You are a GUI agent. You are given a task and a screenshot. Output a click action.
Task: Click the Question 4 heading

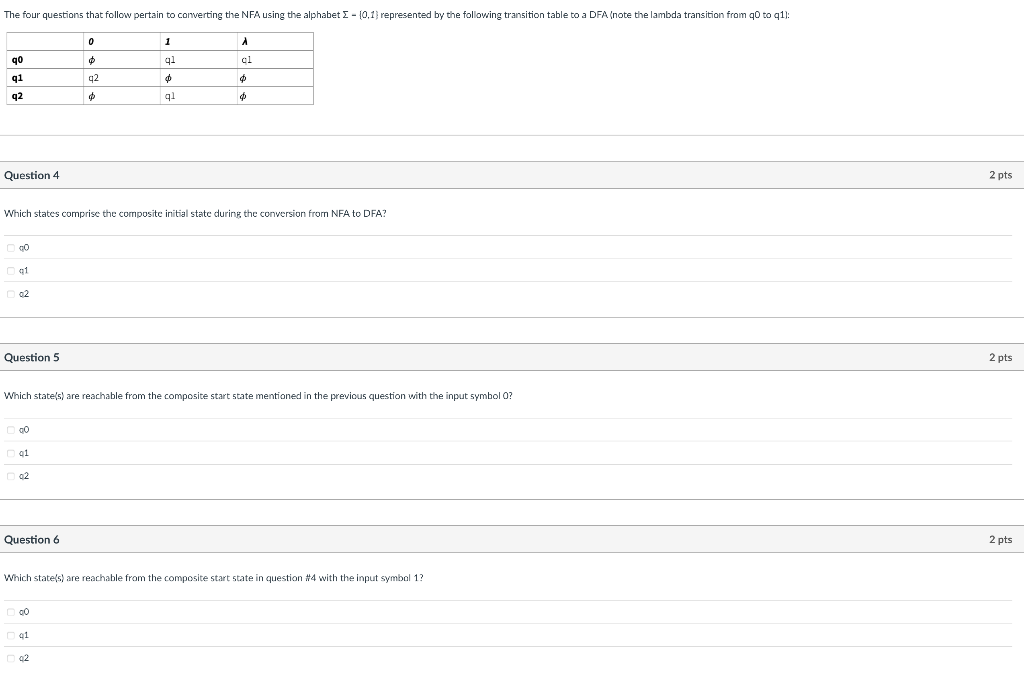[x=31, y=175]
